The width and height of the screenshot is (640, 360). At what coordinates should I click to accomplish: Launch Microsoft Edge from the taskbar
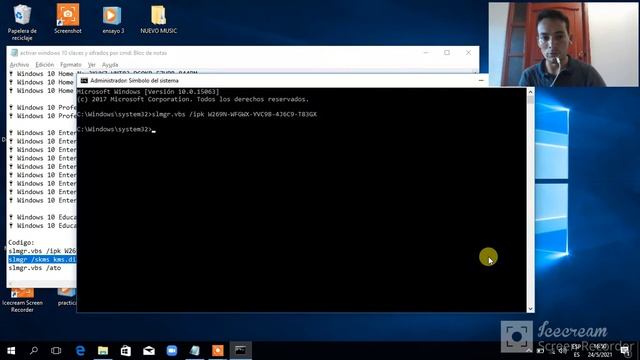pos(80,350)
